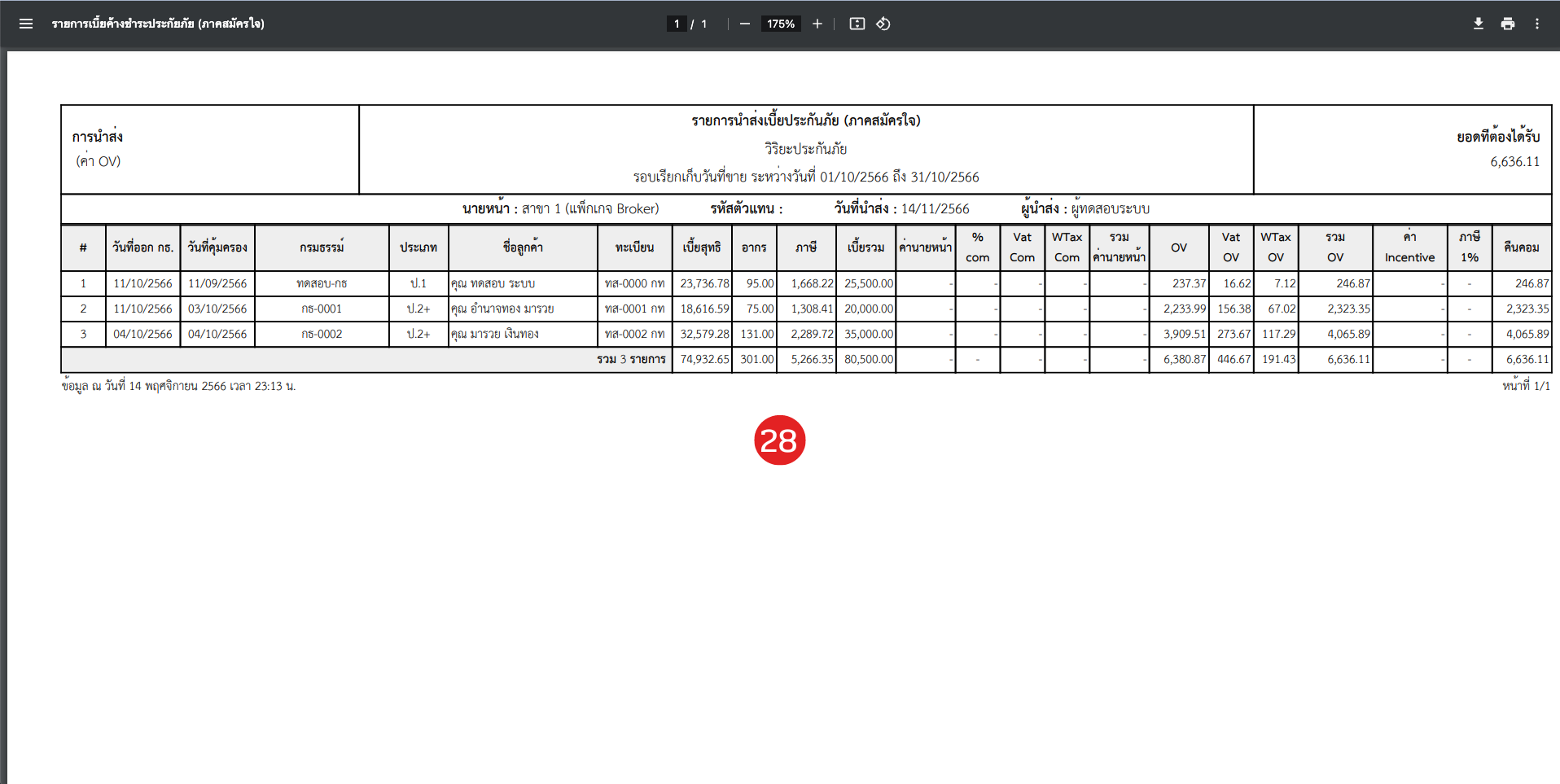The height and width of the screenshot is (784, 1560).
Task: Click OV value 2,233.99
Action: tap(1185, 309)
